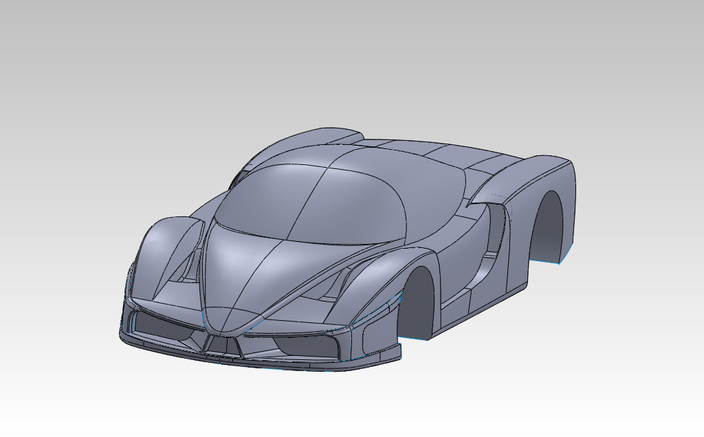Select the windshield surface of the car model
This screenshot has height=437, width=704.
click(310, 203)
